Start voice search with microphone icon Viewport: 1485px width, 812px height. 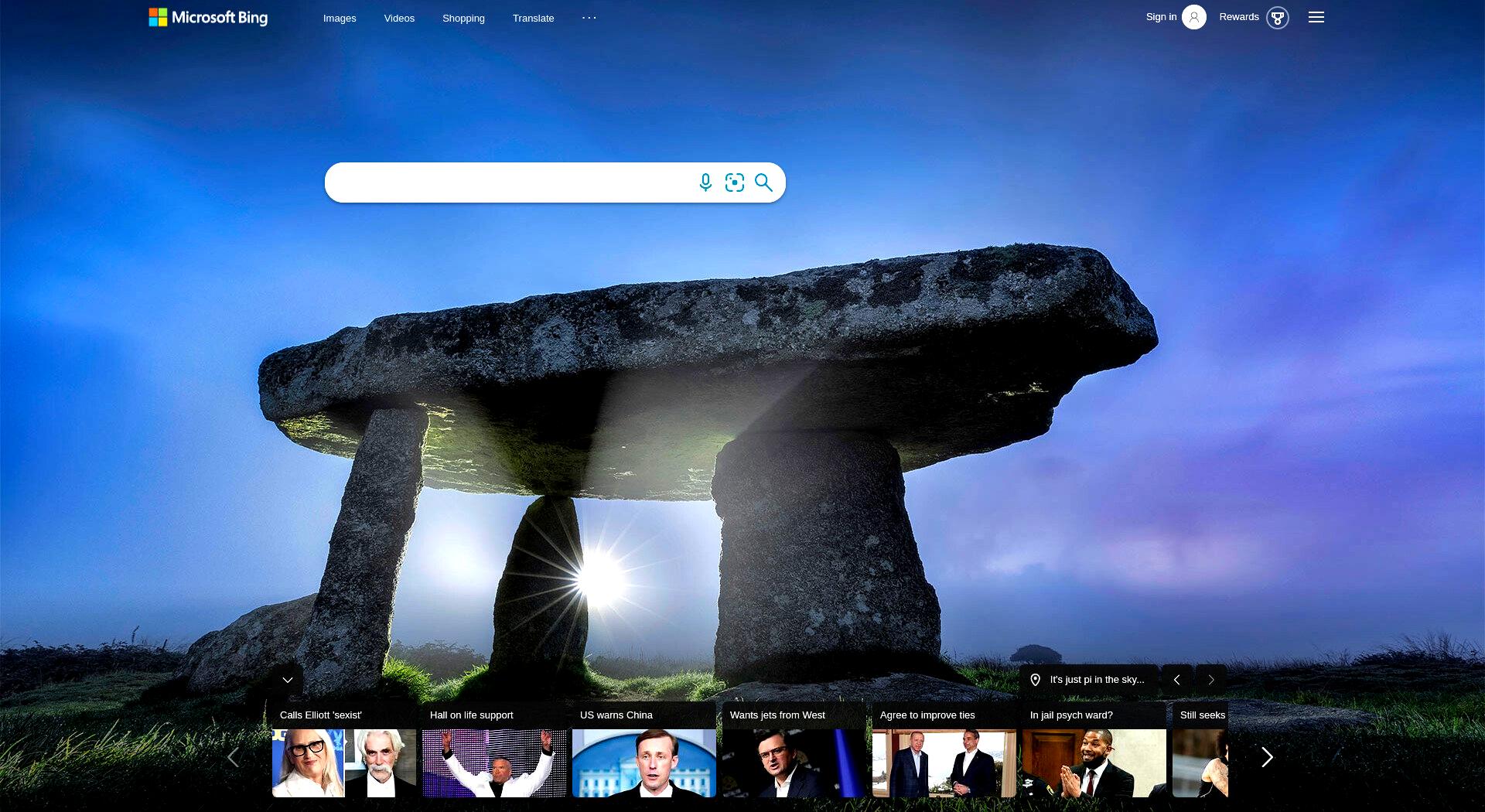705,183
